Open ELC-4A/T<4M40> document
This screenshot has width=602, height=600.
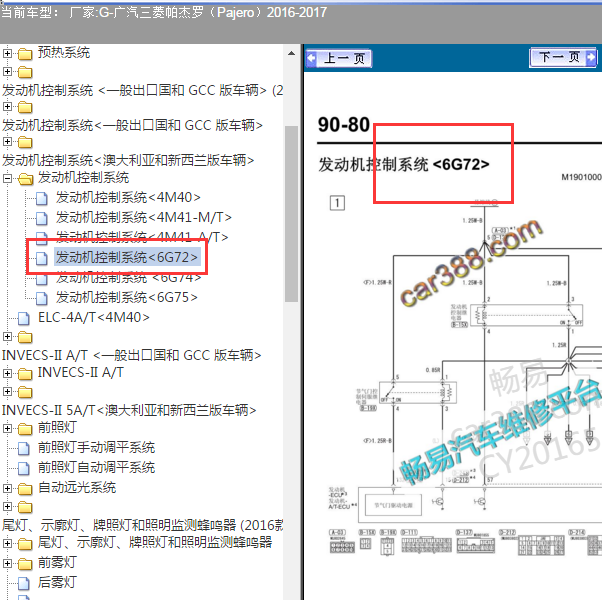pos(94,317)
